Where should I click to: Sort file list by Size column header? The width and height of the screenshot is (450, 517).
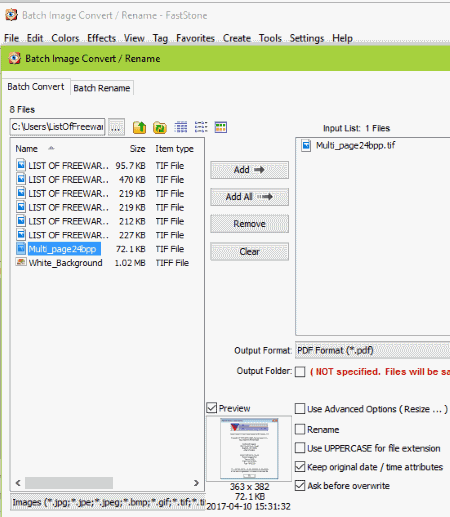tap(137, 149)
